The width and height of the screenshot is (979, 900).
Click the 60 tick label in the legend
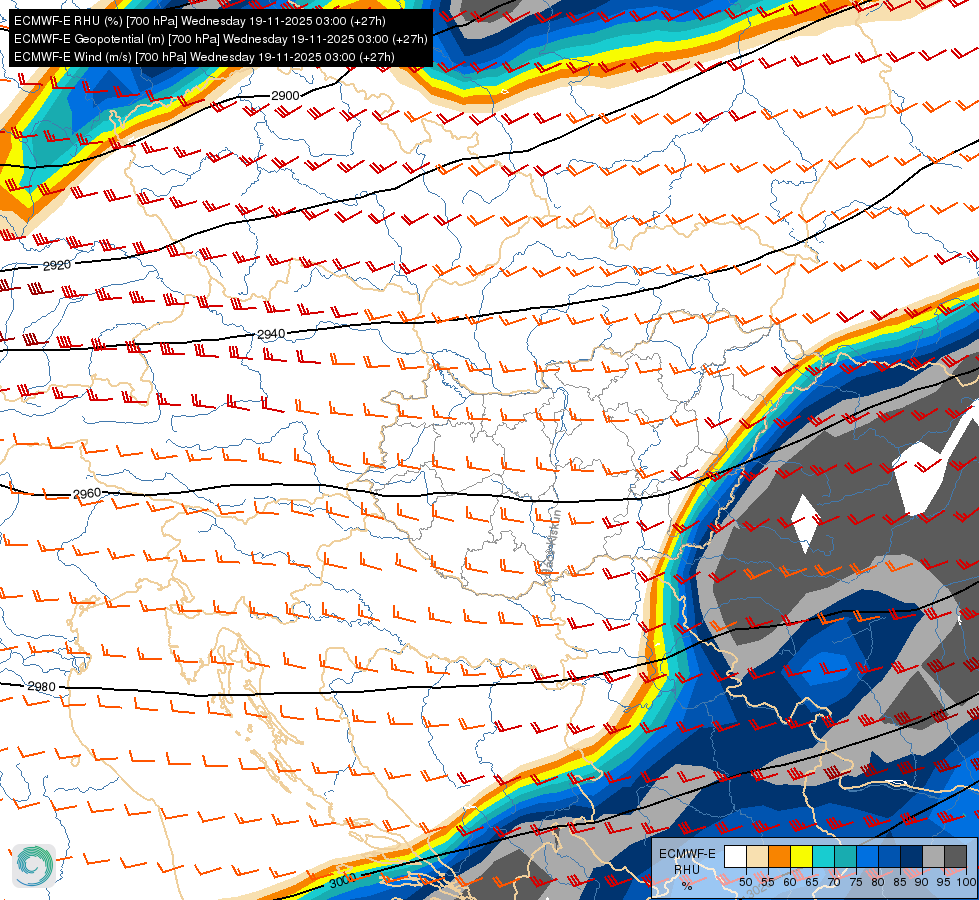coord(790,882)
